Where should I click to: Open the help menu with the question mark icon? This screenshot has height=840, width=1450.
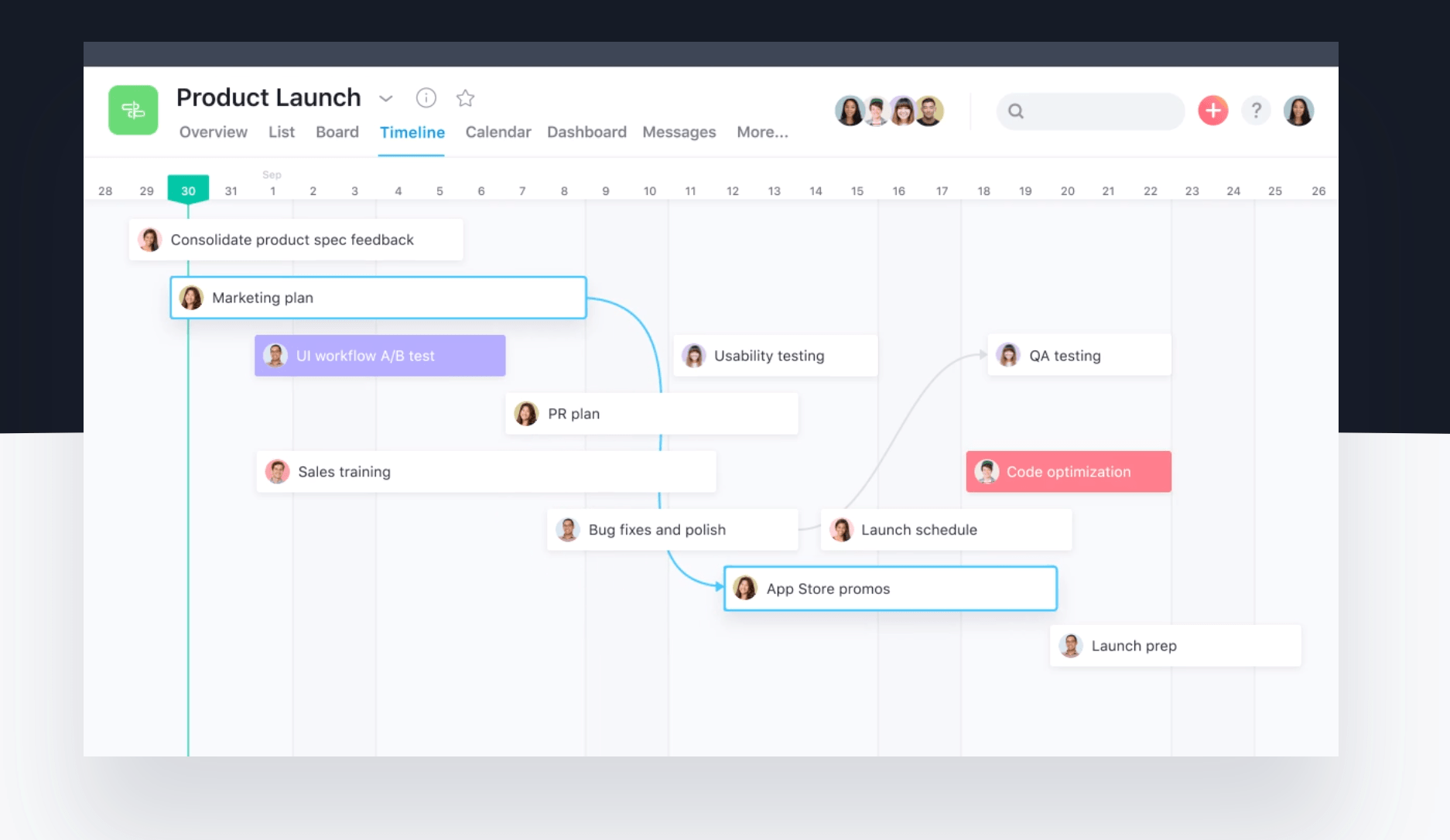pyautogui.click(x=1256, y=111)
